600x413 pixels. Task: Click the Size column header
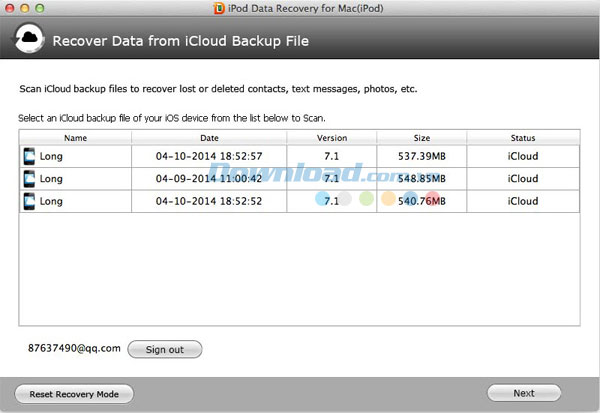(422, 138)
